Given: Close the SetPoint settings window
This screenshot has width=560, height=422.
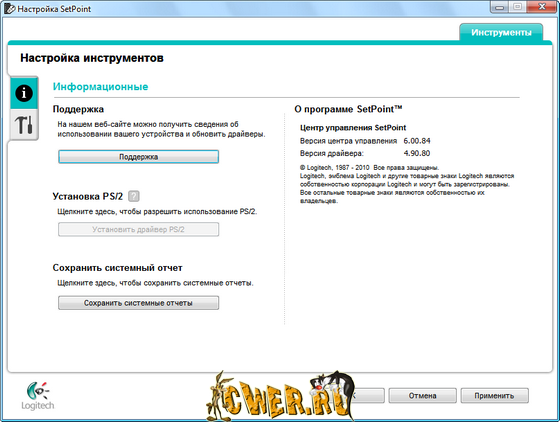Looking at the screenshot, I should (542, 7).
